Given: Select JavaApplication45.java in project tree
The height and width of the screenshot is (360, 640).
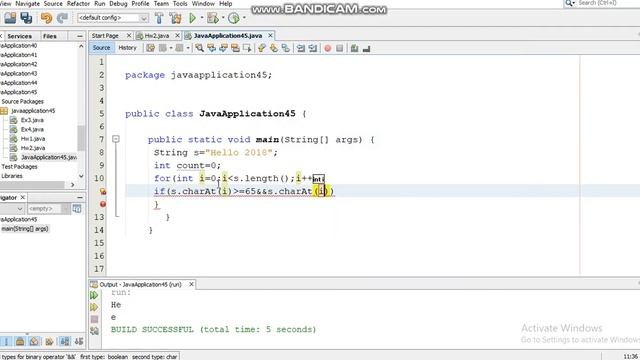Looking at the screenshot, I should click(x=49, y=157).
